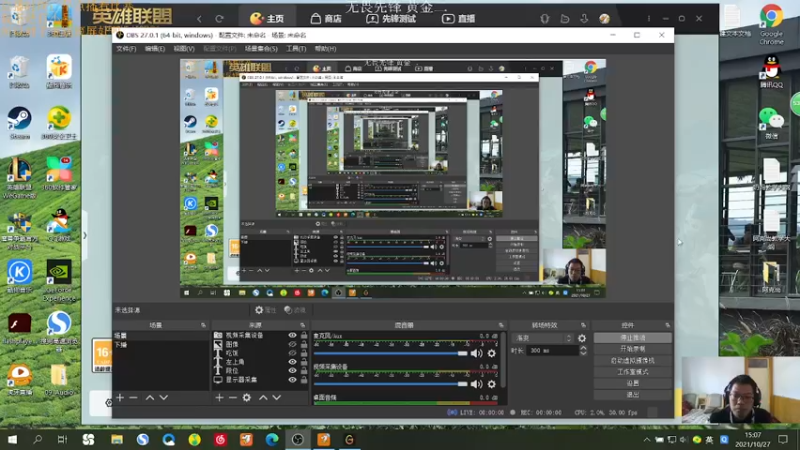Image resolution: width=800 pixels, height=450 pixels.
Task: Pop out the 控件 dock panel
Action: [x=667, y=325]
